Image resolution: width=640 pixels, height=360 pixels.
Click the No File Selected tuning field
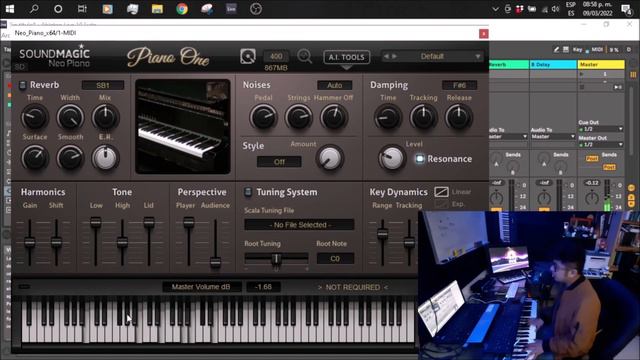tap(300, 225)
